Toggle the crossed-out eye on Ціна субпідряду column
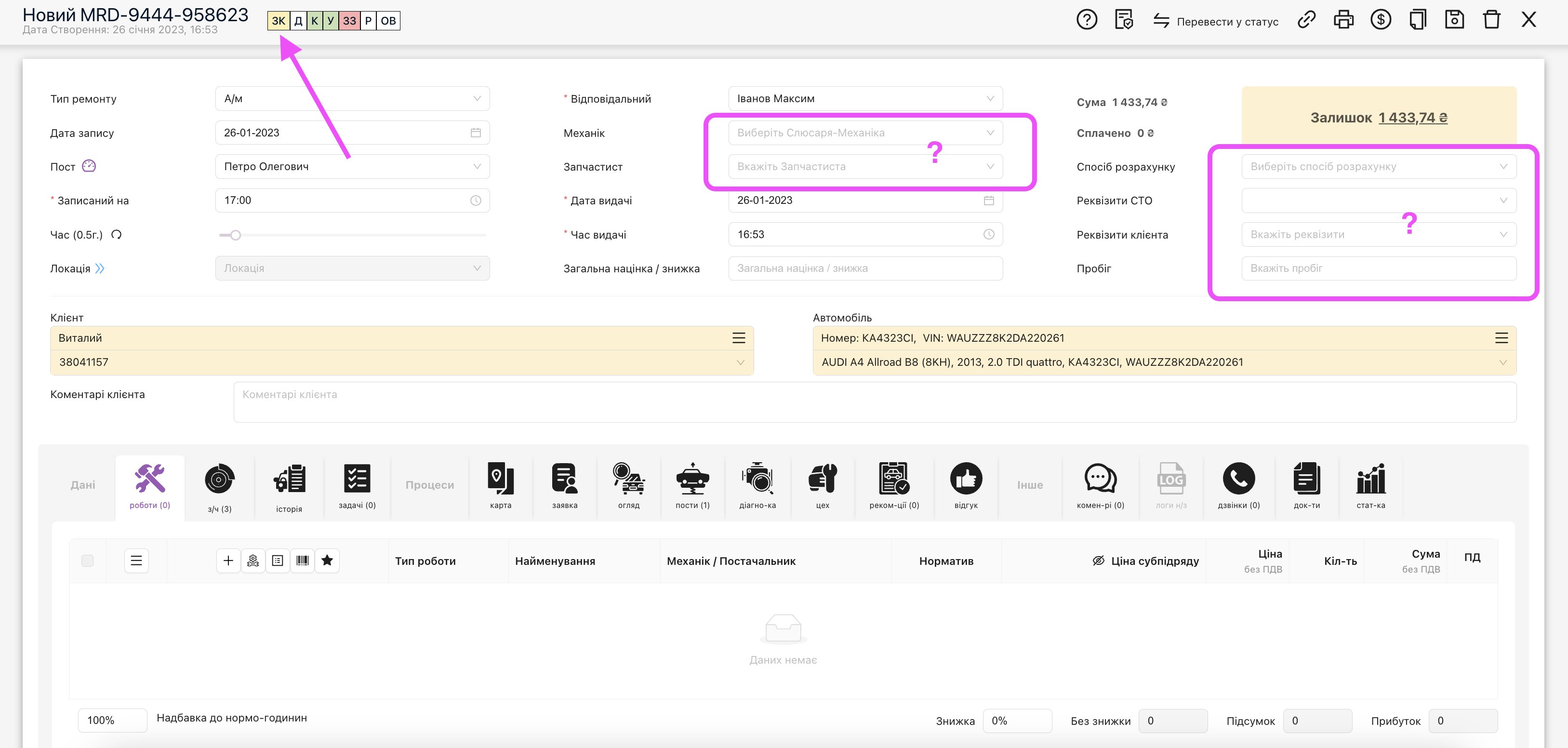 tap(1098, 561)
